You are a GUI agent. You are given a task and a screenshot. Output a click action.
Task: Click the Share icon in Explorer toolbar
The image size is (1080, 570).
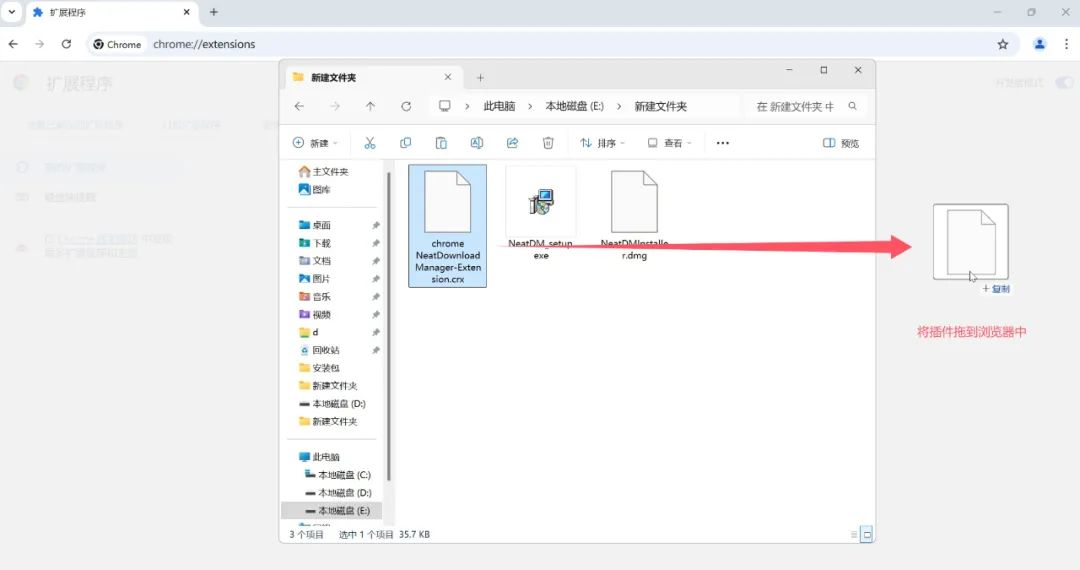click(512, 143)
